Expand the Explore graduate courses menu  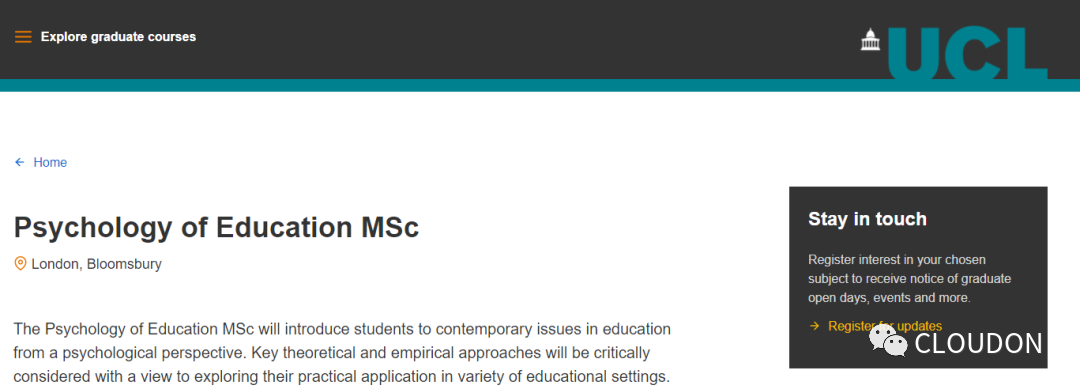[118, 37]
